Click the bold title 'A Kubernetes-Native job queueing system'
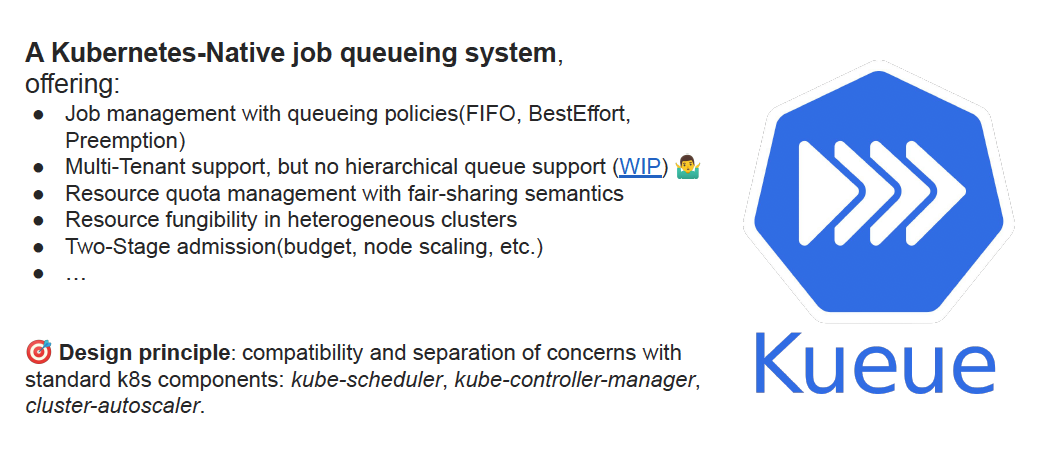Viewport: 1054px width, 457px height. coord(290,54)
